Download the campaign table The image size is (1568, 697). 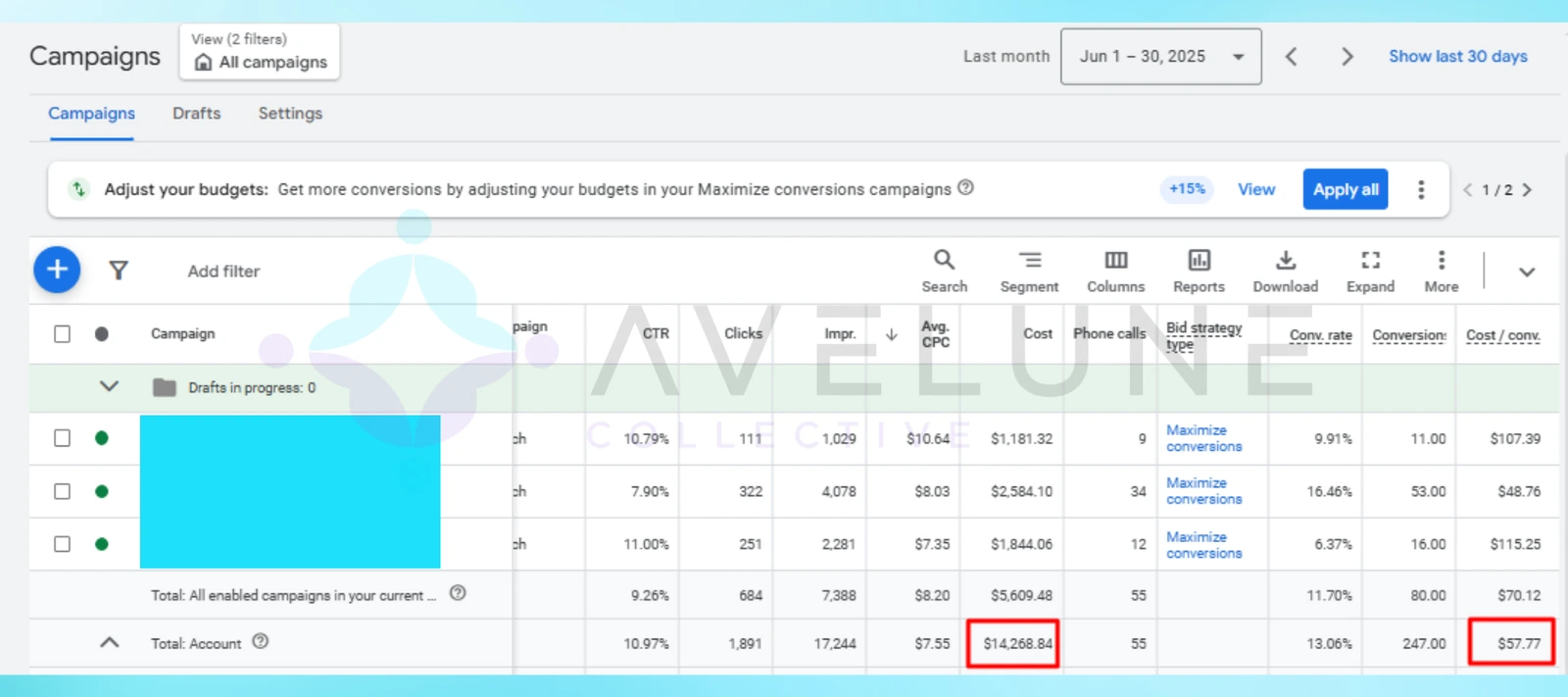[x=1285, y=271]
